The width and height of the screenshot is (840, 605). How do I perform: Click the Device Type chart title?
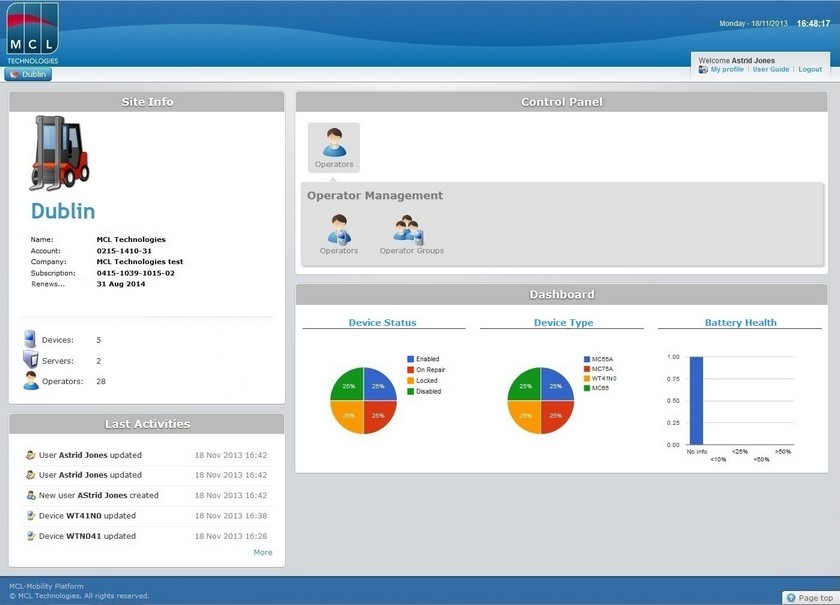pos(564,323)
